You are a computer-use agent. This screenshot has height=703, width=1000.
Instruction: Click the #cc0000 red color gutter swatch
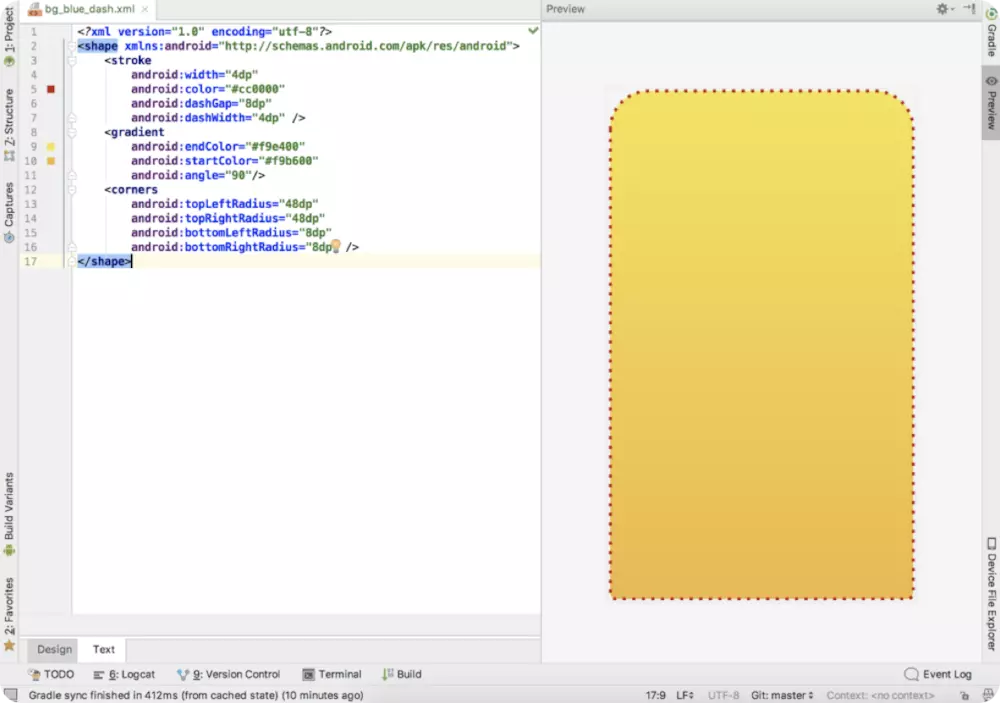point(51,89)
